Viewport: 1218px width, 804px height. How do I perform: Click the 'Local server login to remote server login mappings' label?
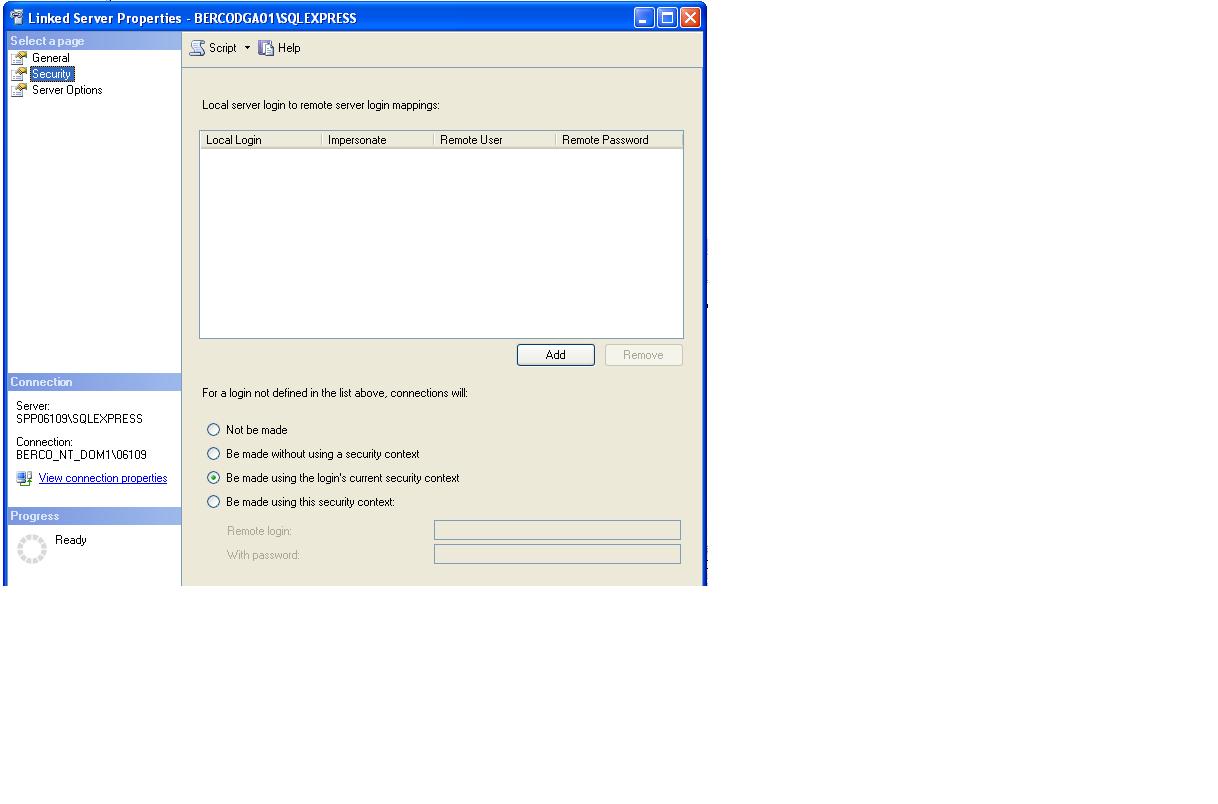(x=321, y=105)
